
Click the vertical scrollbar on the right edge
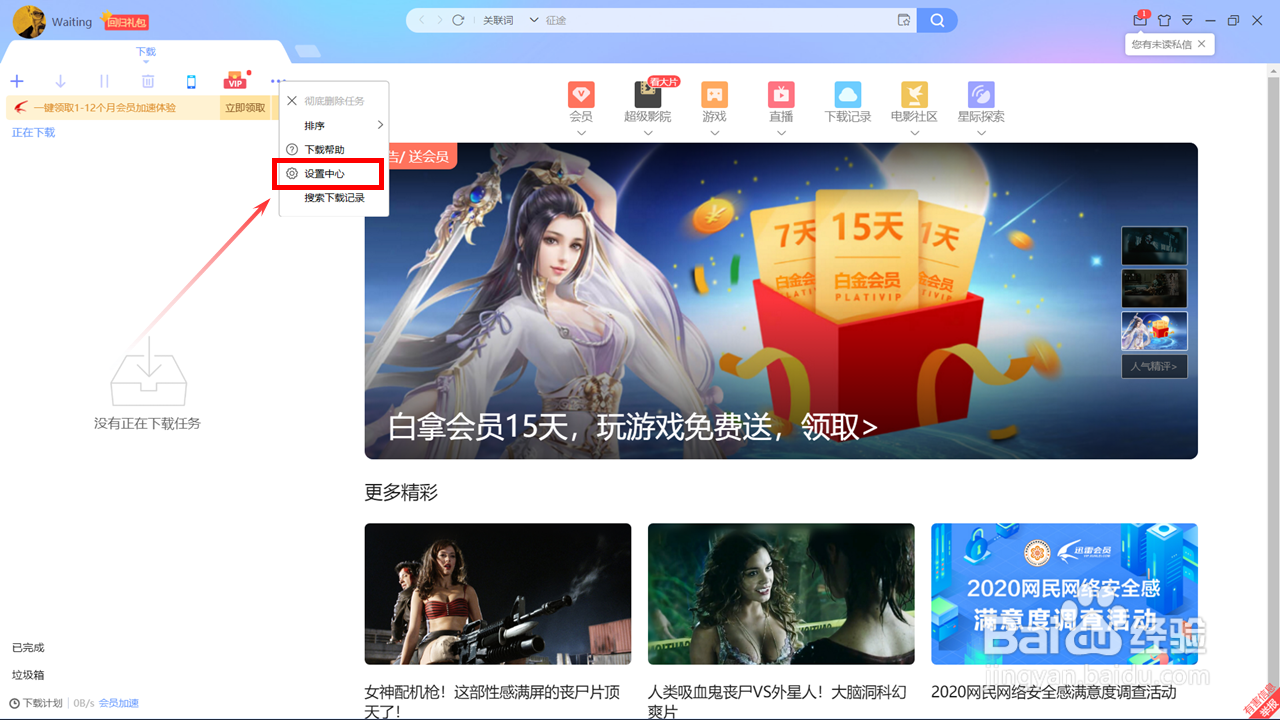point(1274,380)
